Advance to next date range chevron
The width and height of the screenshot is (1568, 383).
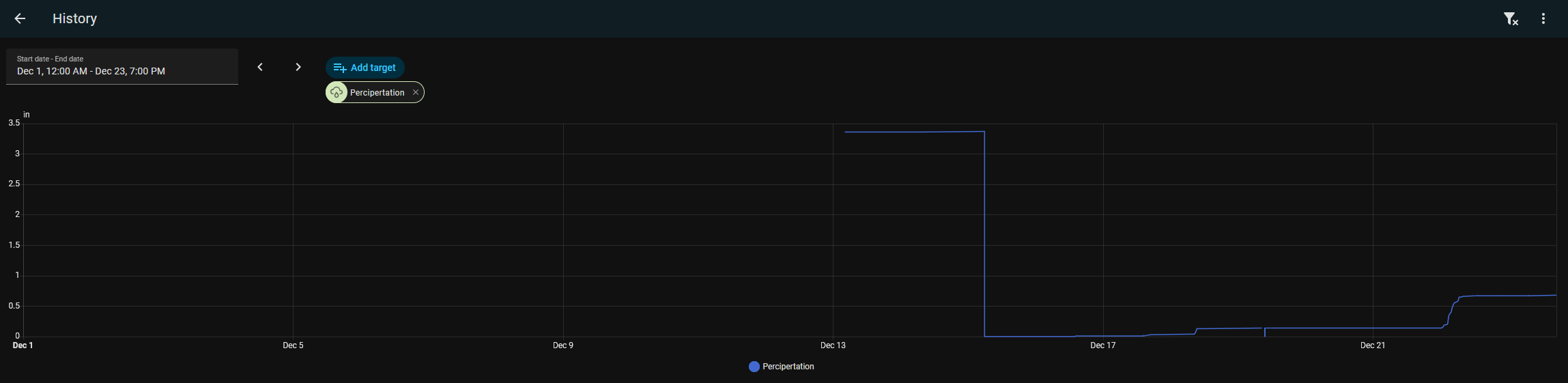pyautogui.click(x=298, y=67)
